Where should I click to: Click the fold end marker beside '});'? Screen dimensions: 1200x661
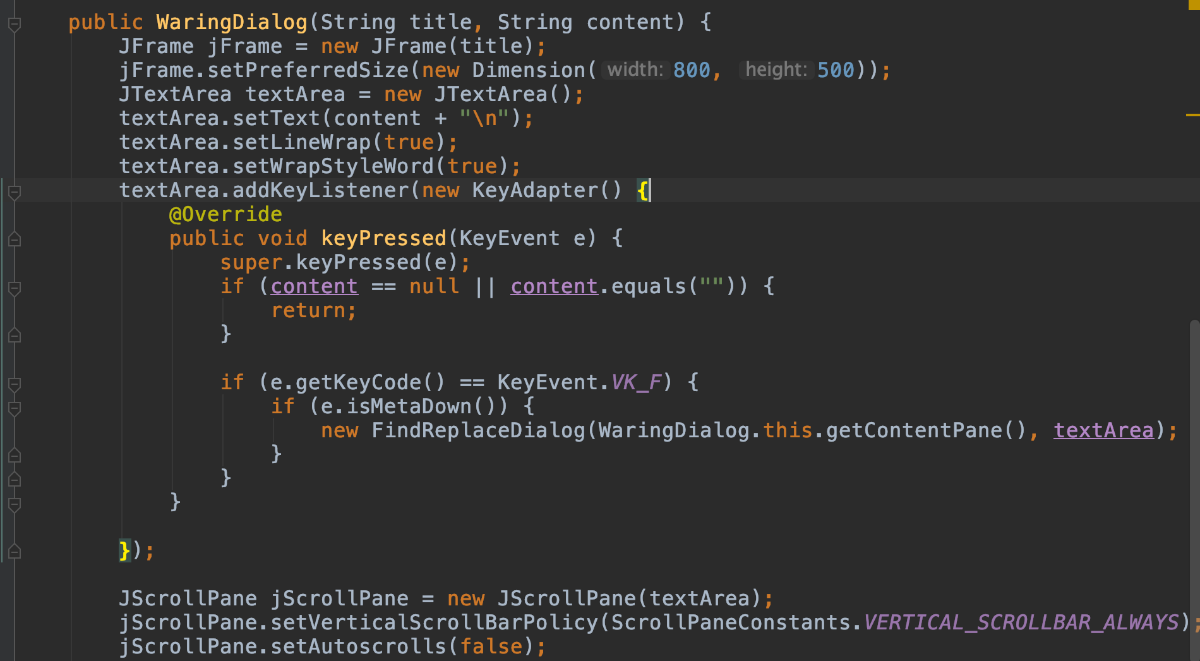pos(13,549)
